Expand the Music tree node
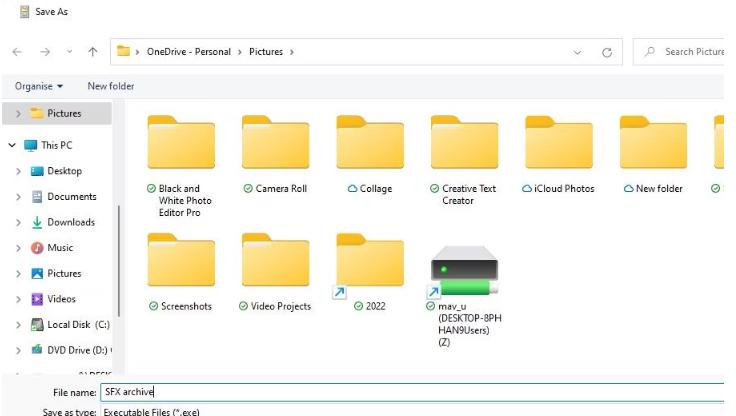 (18, 248)
